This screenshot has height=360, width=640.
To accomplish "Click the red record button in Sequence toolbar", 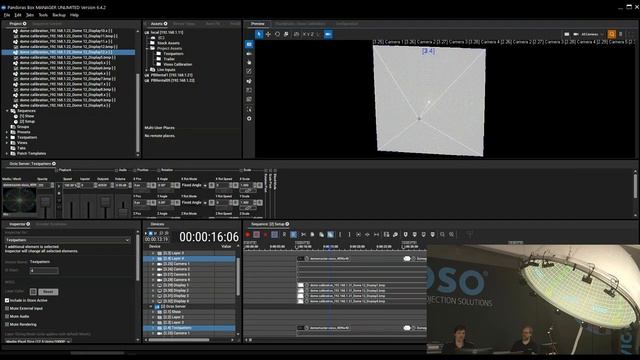I will pos(247,235).
